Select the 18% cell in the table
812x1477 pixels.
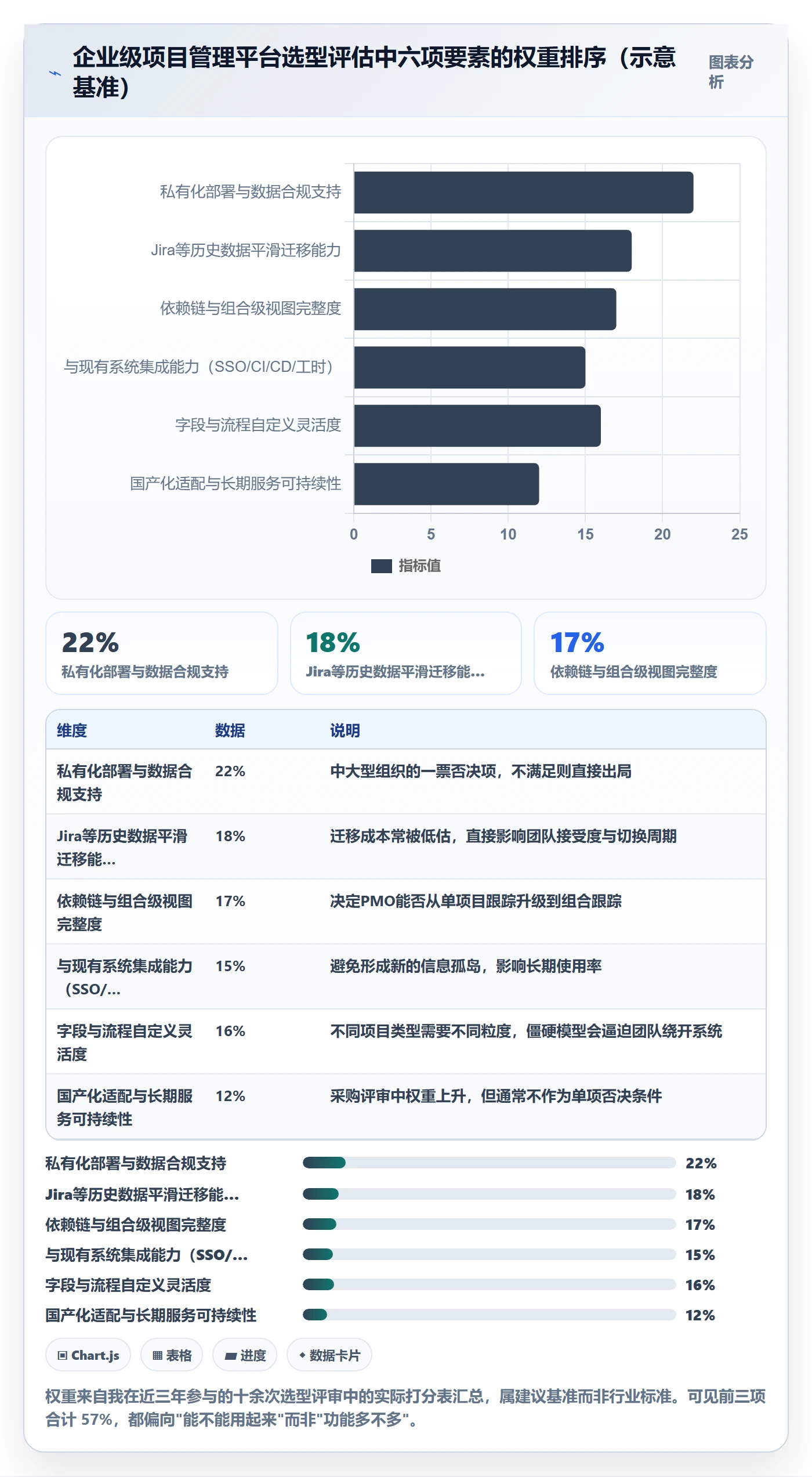click(x=230, y=836)
